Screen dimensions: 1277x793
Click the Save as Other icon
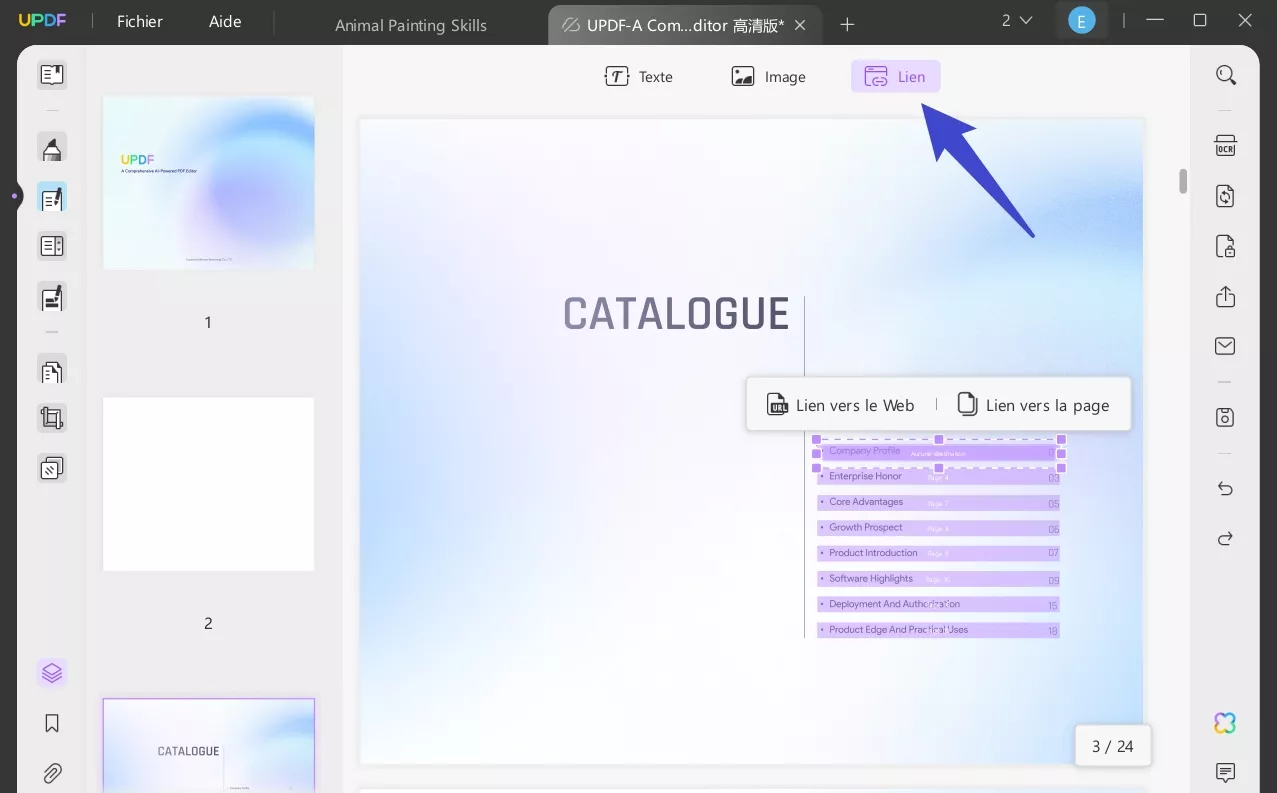(x=1225, y=417)
